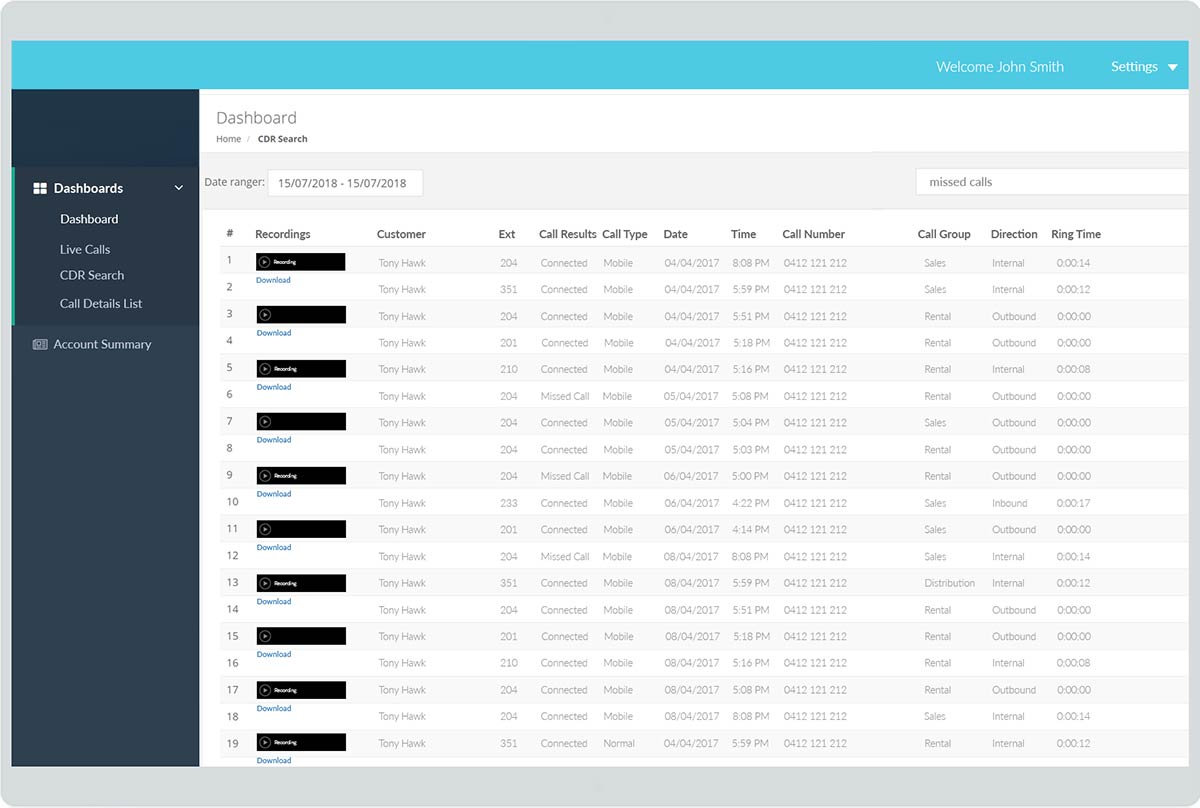This screenshot has width=1200, height=808.
Task: Select Missed Call result in row 12
Action: pos(565,556)
